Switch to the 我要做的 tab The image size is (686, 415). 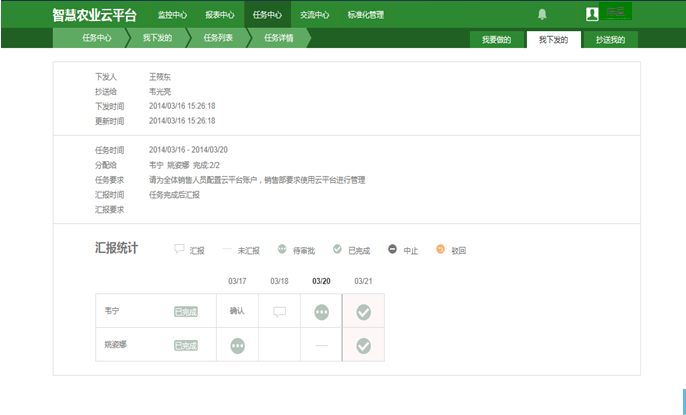coord(497,40)
